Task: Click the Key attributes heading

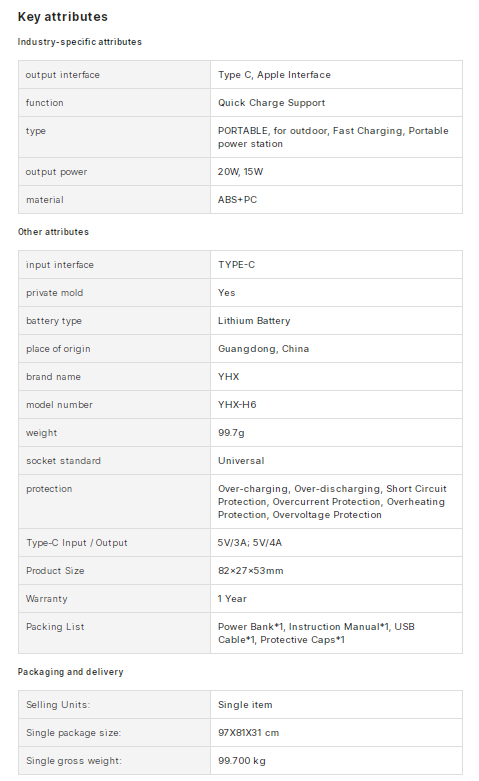Action: pos(63,17)
